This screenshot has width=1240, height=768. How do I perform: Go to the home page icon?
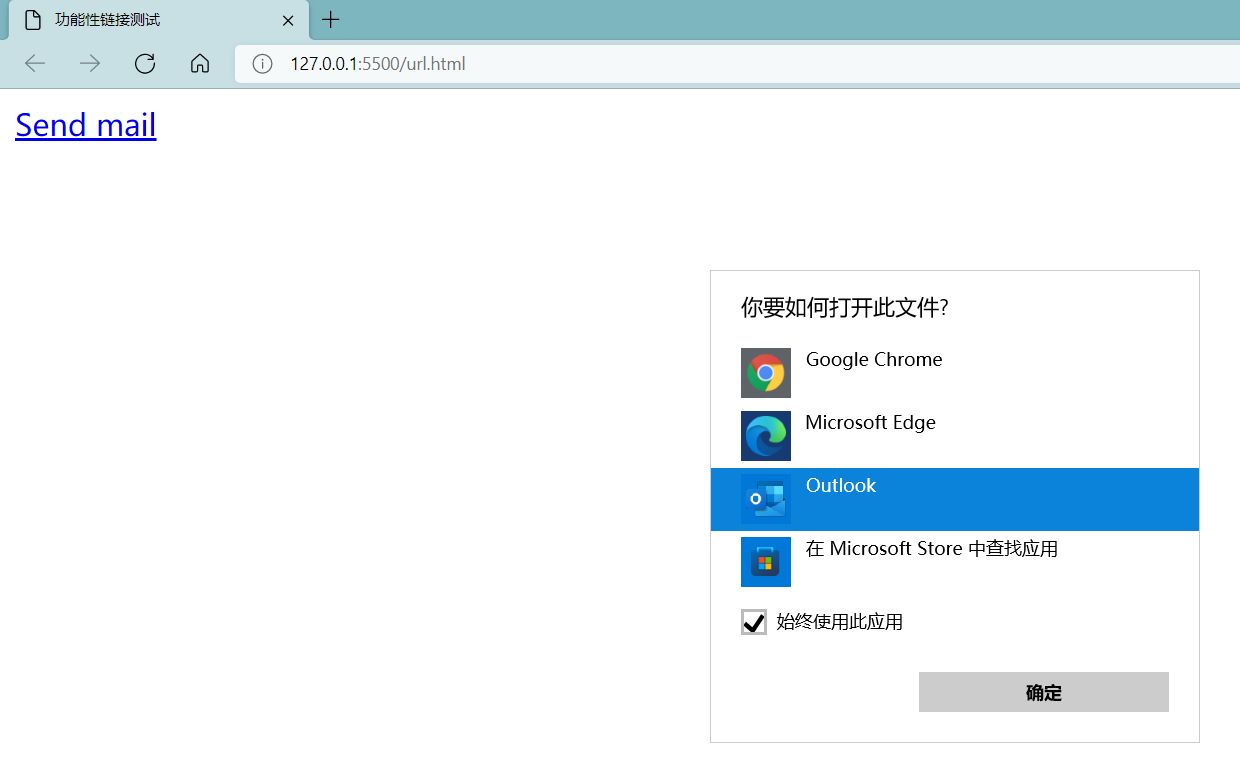[x=200, y=64]
